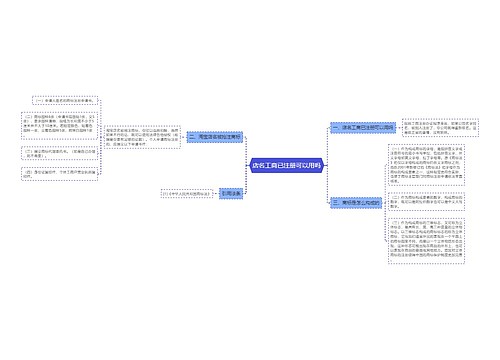Screen dimensions: 500x360
Task: Open the text note beside branch 一
Action: pos(440,128)
